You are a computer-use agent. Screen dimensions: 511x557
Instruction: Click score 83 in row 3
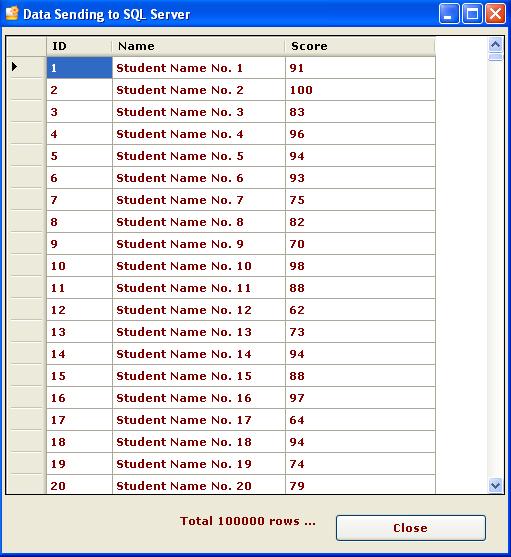coord(360,112)
